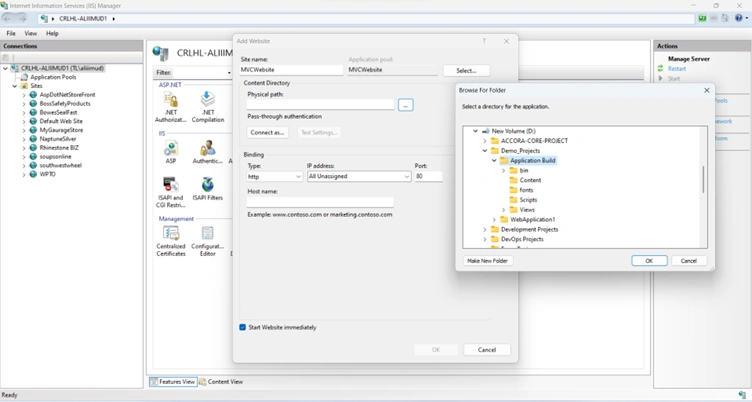Click the Physical path input field

[x=320, y=104]
